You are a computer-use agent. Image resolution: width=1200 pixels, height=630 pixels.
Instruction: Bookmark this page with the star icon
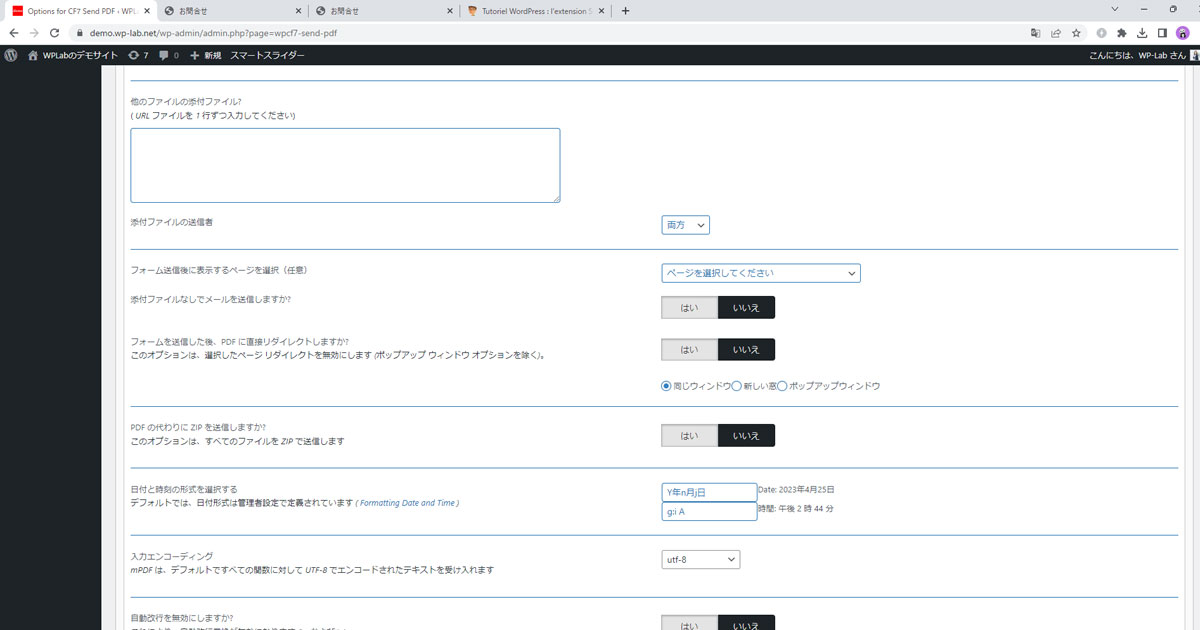(1076, 32)
